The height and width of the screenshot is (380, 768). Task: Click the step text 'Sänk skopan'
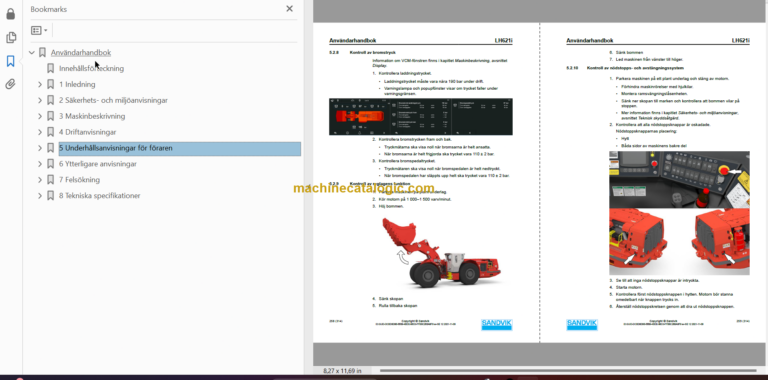(x=391, y=298)
